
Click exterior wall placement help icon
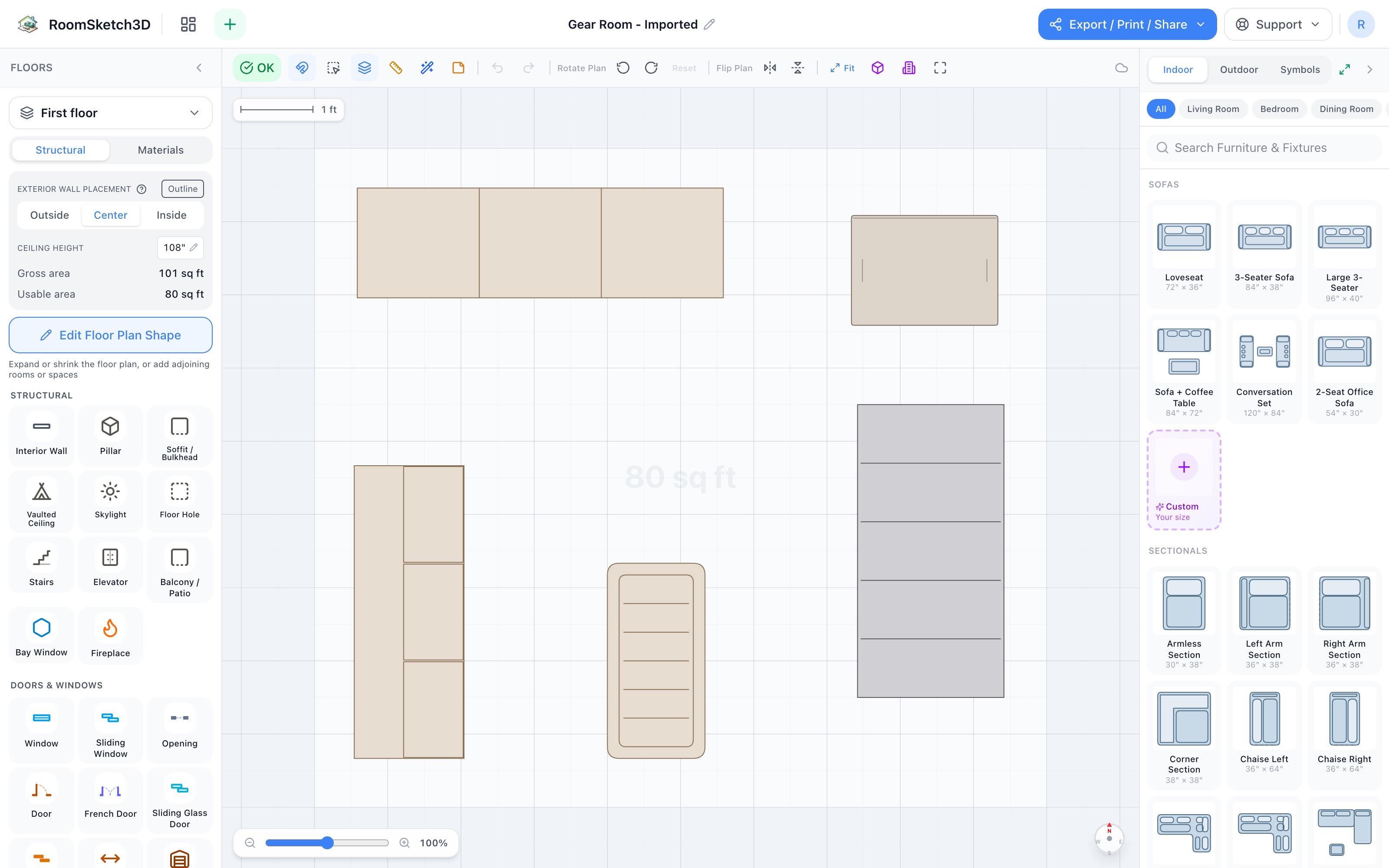(142, 189)
